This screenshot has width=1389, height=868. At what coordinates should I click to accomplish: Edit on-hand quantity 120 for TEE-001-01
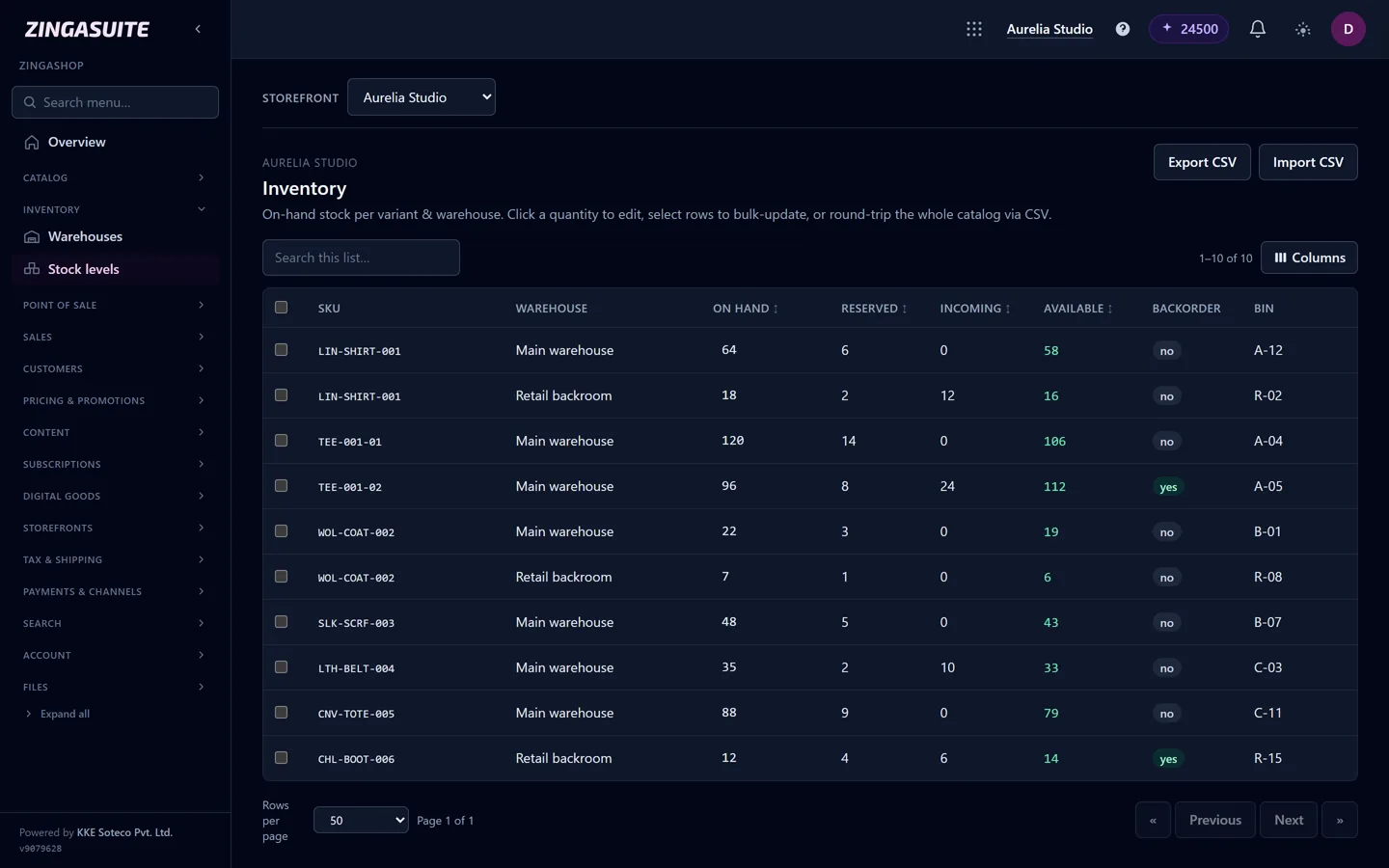click(x=733, y=441)
